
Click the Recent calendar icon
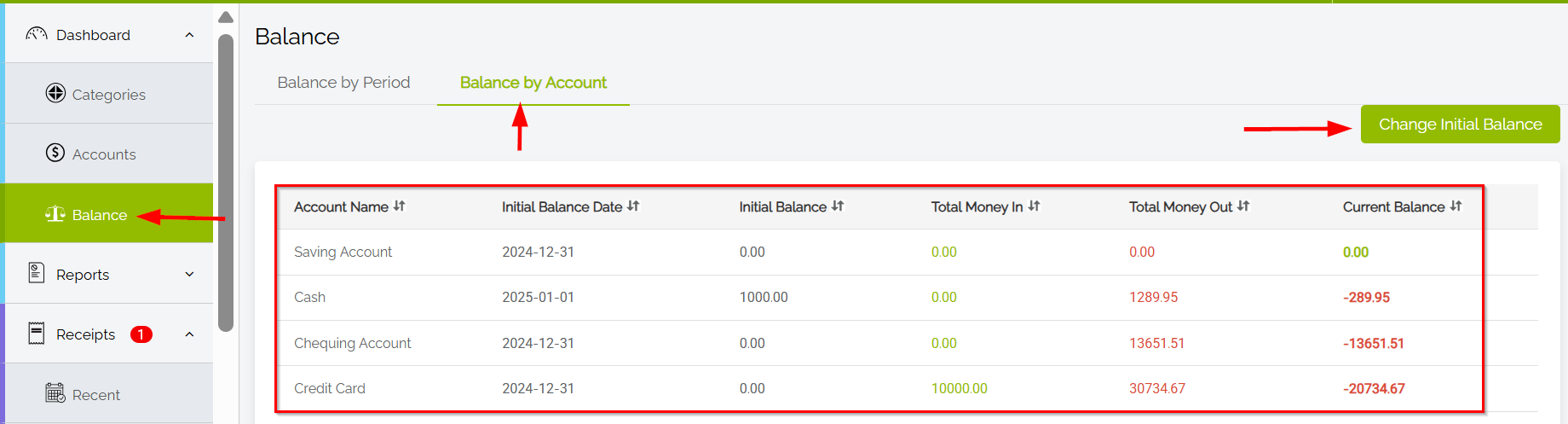[x=55, y=393]
